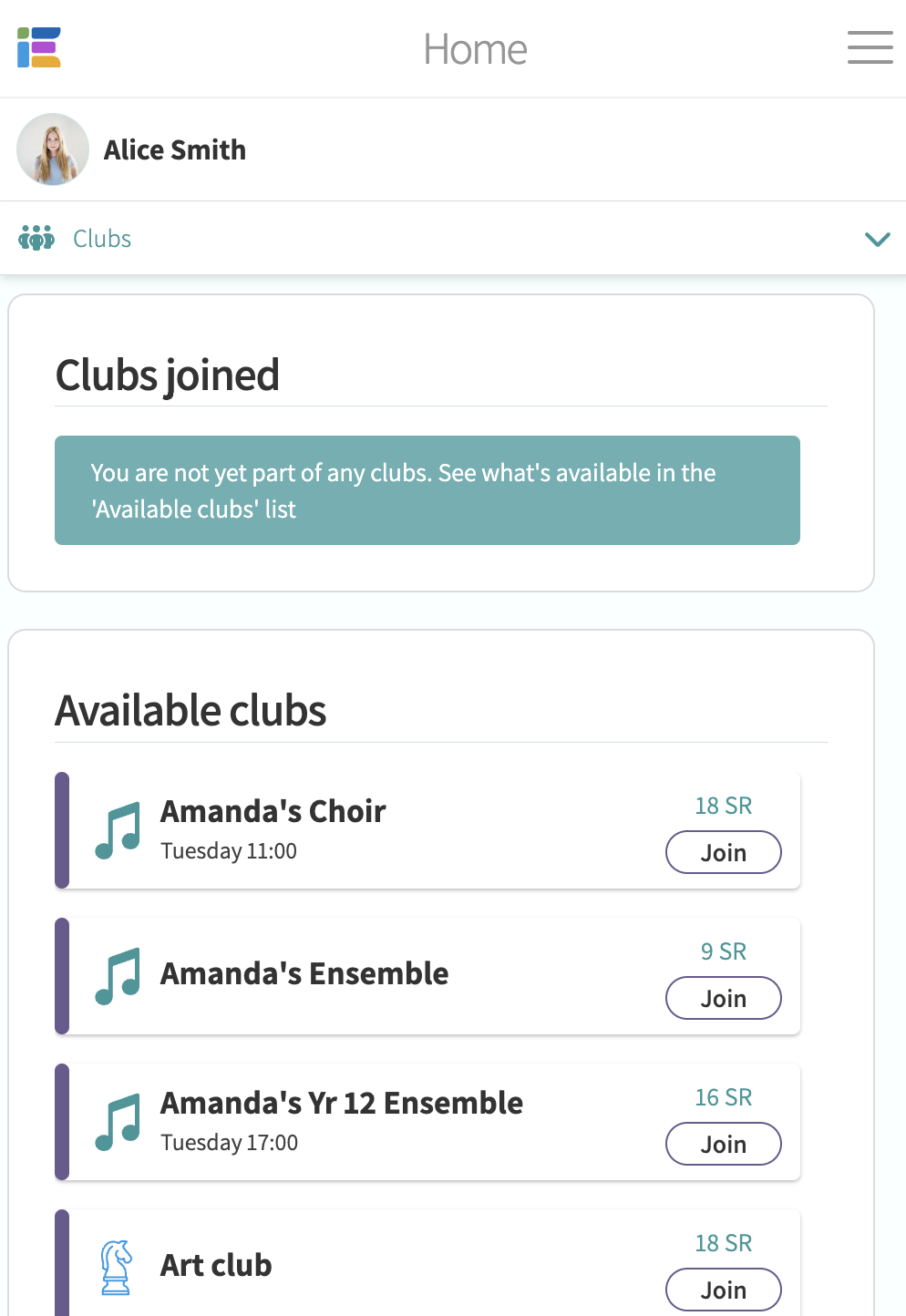Join Amanda's Ensemble club
This screenshot has height=1316, width=906.
coord(723,998)
